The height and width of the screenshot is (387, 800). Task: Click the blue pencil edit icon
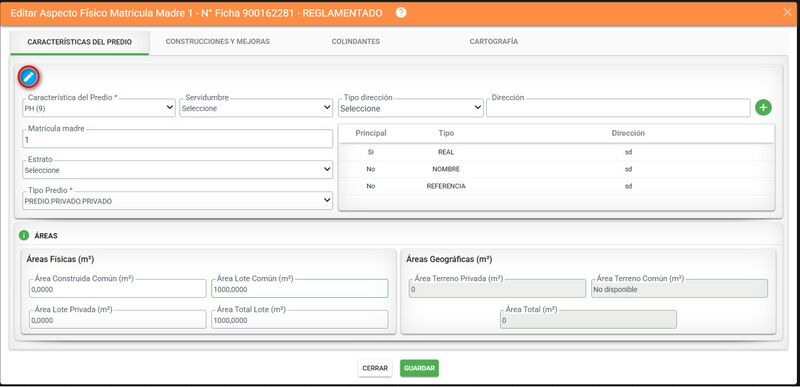pyautogui.click(x=29, y=77)
